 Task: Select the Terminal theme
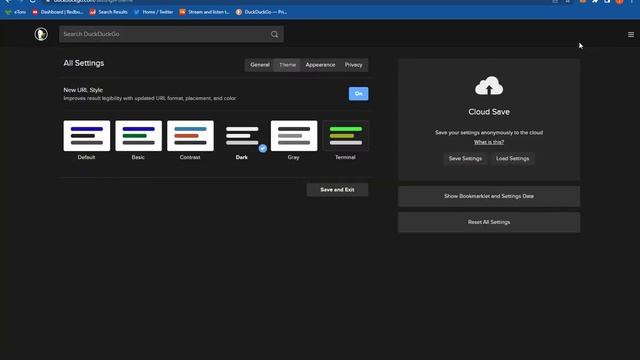click(346, 140)
